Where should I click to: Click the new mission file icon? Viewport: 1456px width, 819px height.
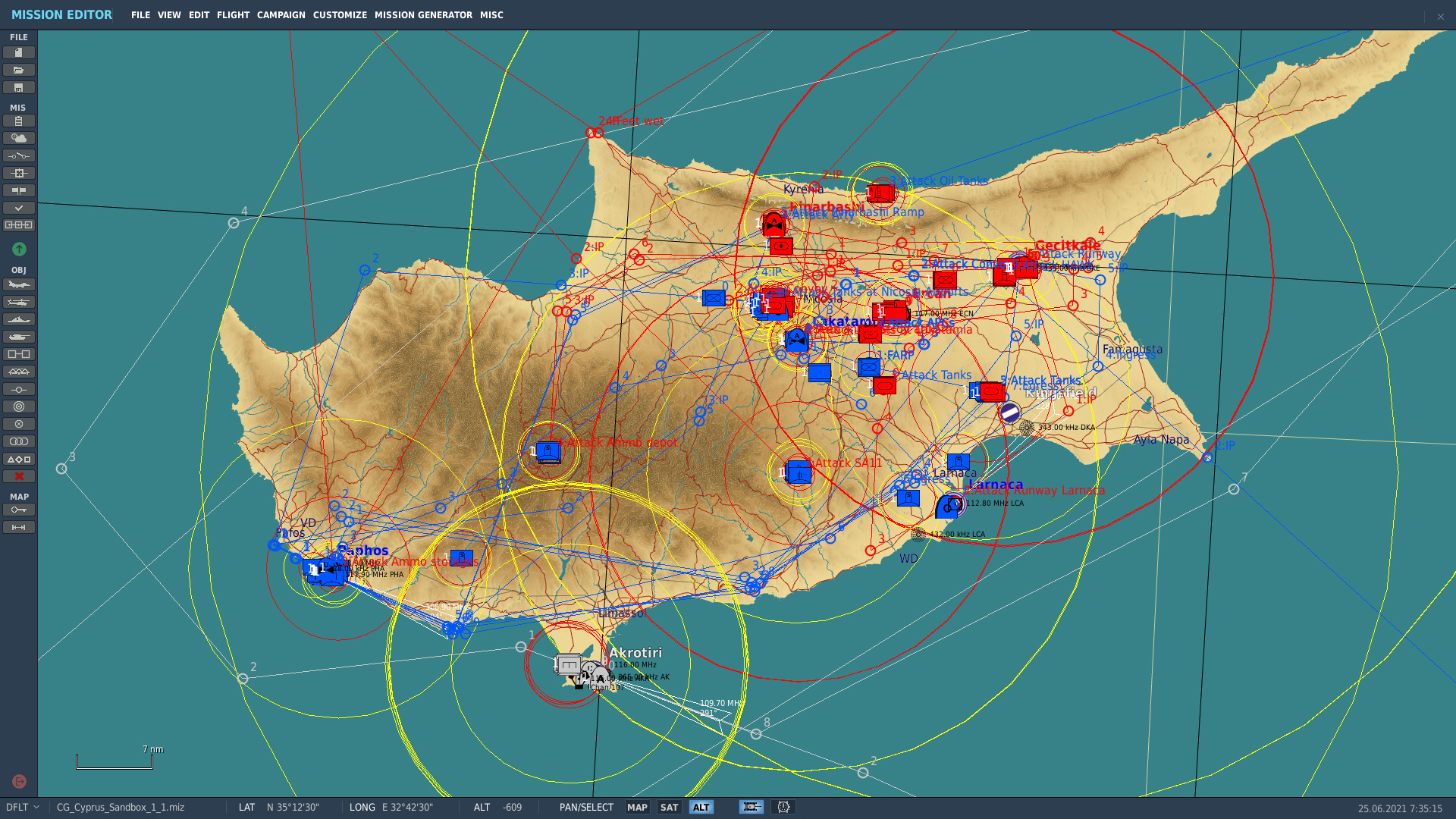19,52
